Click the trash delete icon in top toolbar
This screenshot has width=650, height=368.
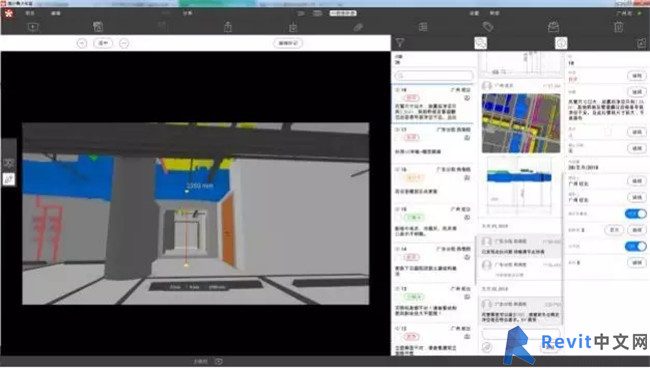tap(618, 27)
